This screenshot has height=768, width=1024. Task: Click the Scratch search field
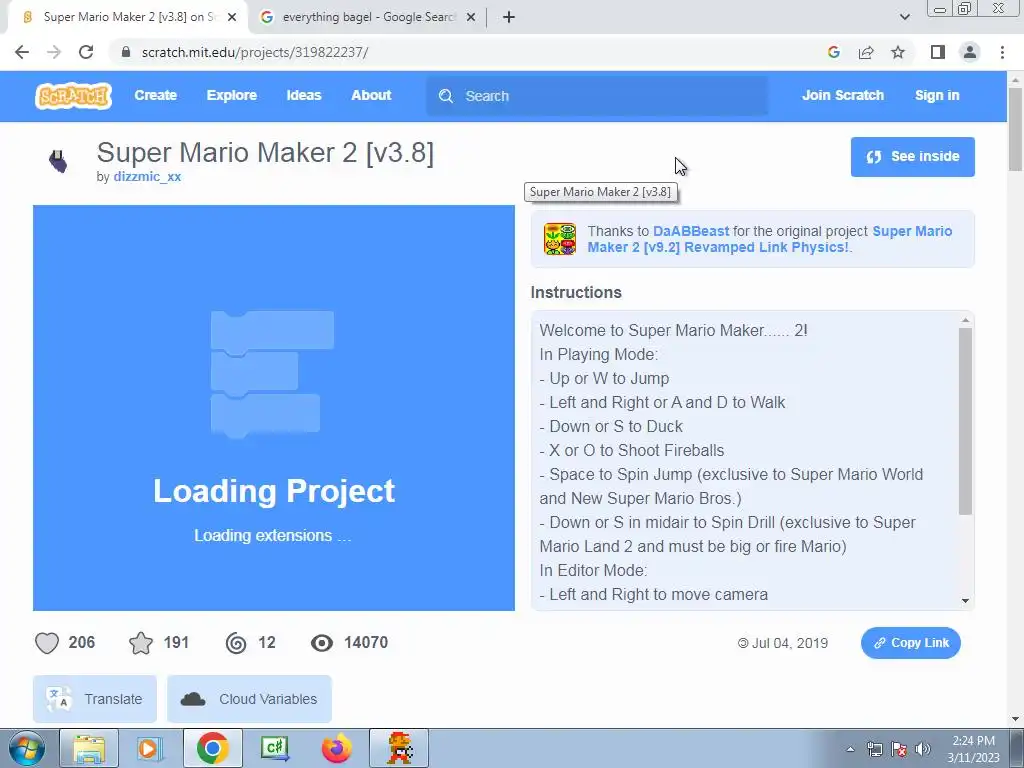pos(597,96)
